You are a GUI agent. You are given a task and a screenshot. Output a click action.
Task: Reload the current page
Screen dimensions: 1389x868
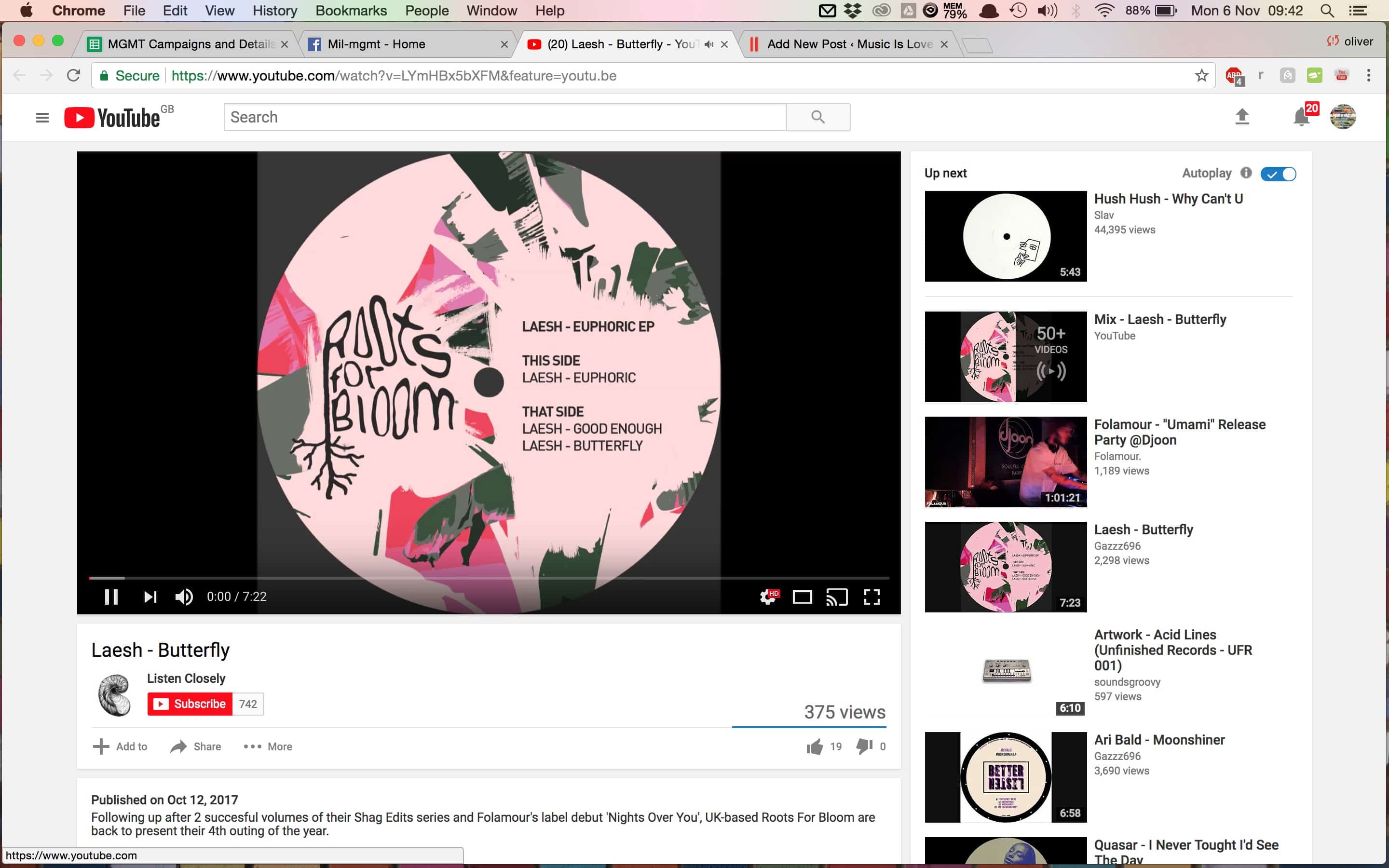click(73, 75)
